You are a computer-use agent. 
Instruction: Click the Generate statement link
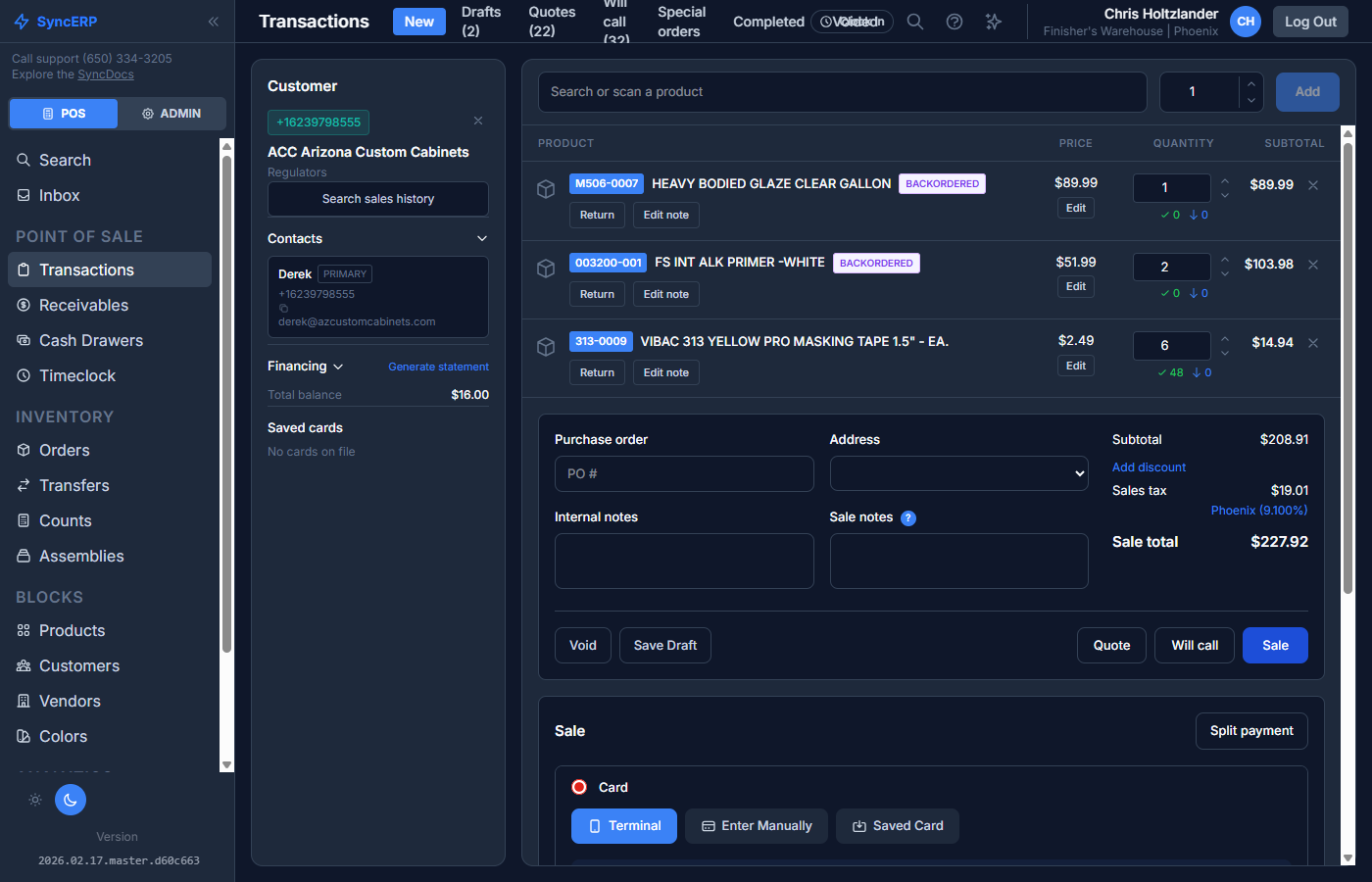pyautogui.click(x=438, y=367)
